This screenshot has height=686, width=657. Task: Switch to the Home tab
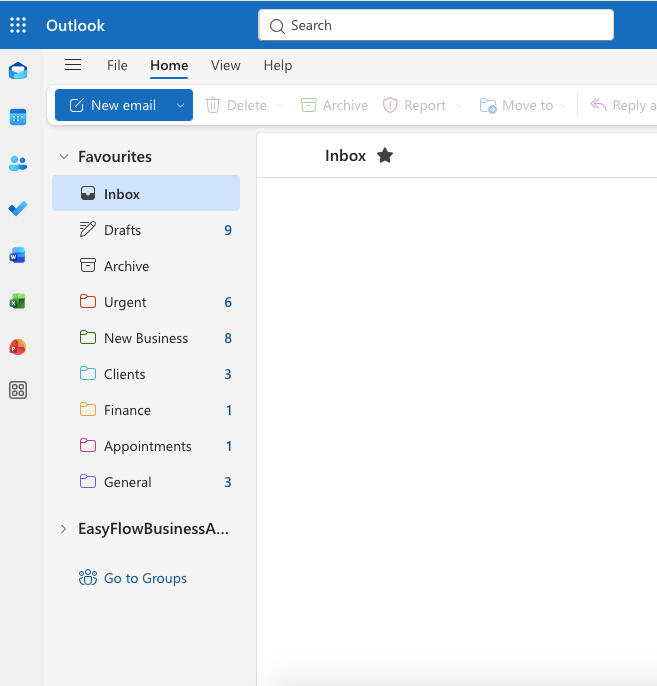point(169,65)
